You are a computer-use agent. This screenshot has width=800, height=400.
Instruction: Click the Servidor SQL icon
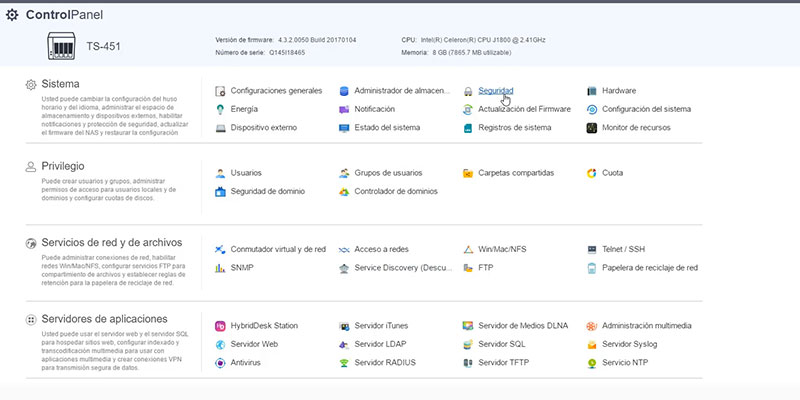click(x=468, y=344)
